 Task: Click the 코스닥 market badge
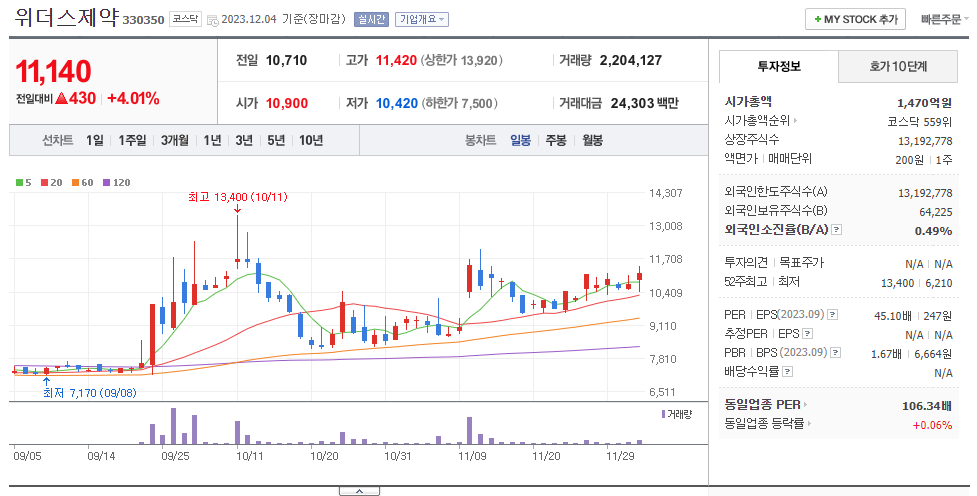click(x=185, y=19)
